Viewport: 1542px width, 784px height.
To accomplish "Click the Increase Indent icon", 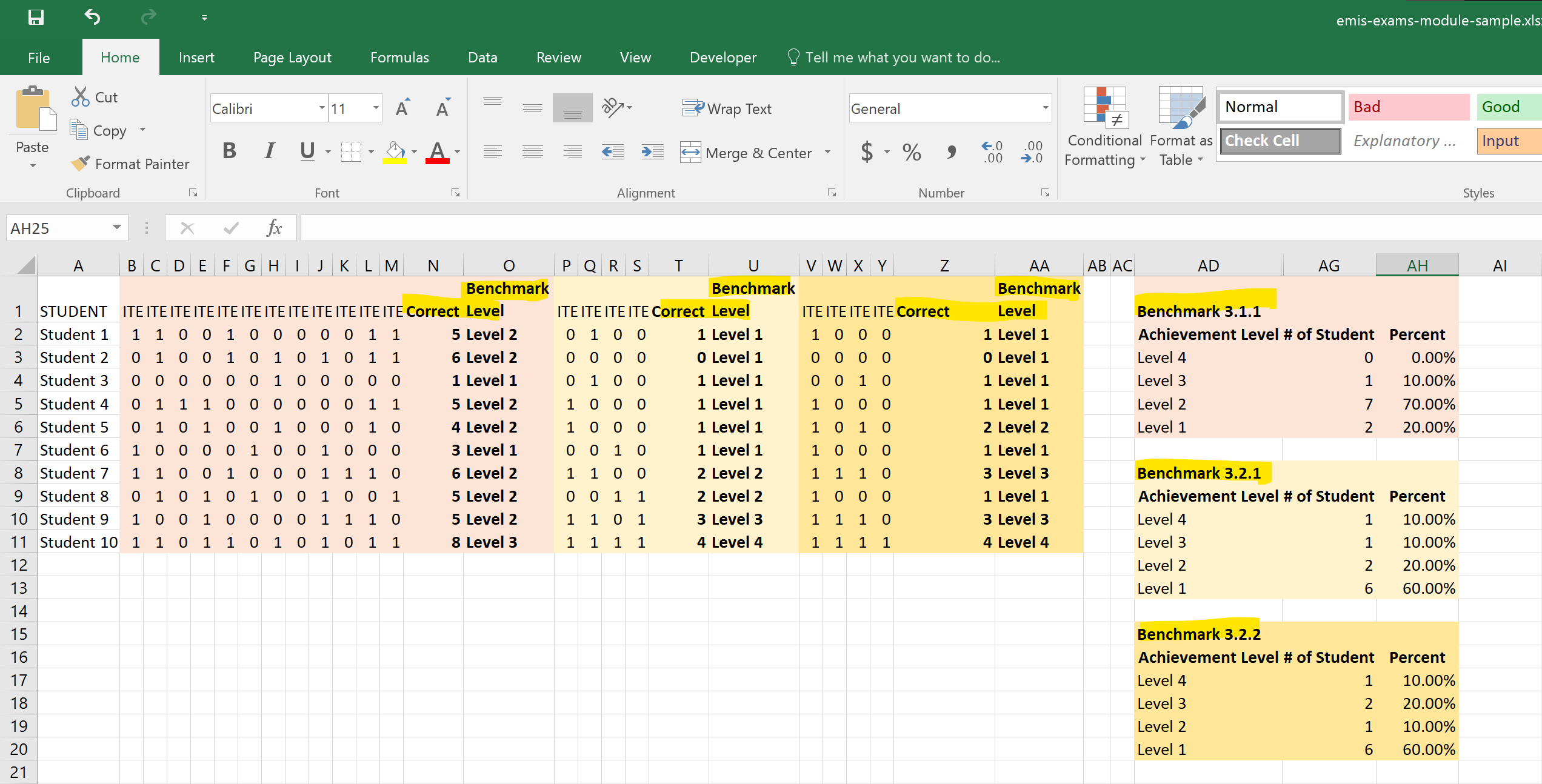I will (x=652, y=152).
